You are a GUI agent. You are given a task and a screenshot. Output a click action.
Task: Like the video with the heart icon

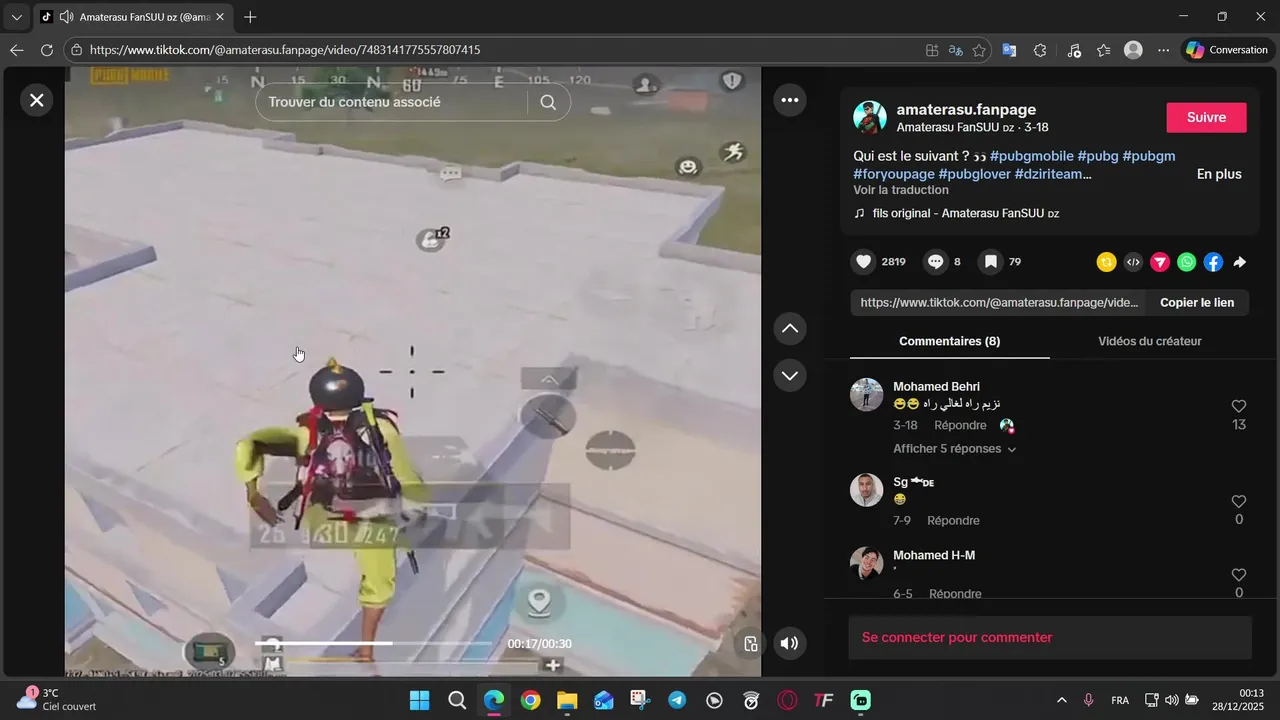pos(864,262)
